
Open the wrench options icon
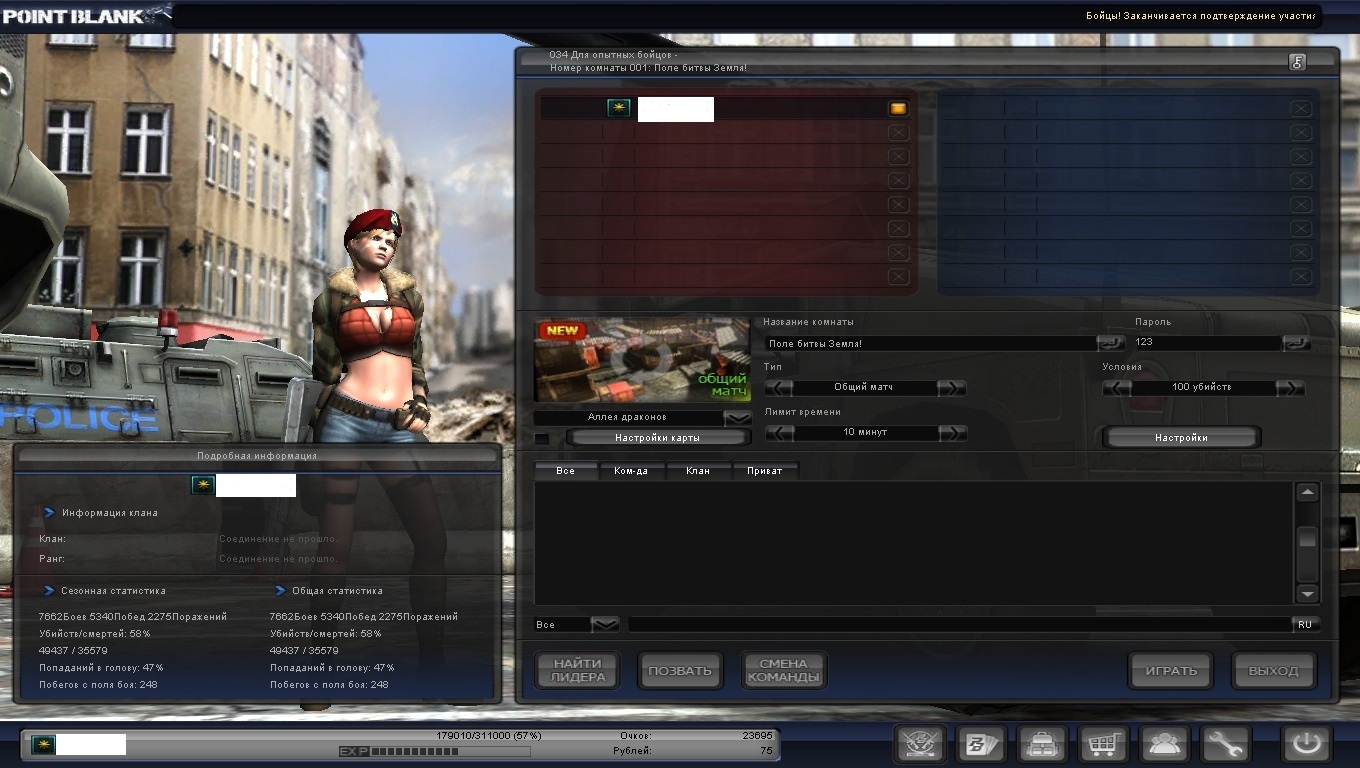point(1224,744)
